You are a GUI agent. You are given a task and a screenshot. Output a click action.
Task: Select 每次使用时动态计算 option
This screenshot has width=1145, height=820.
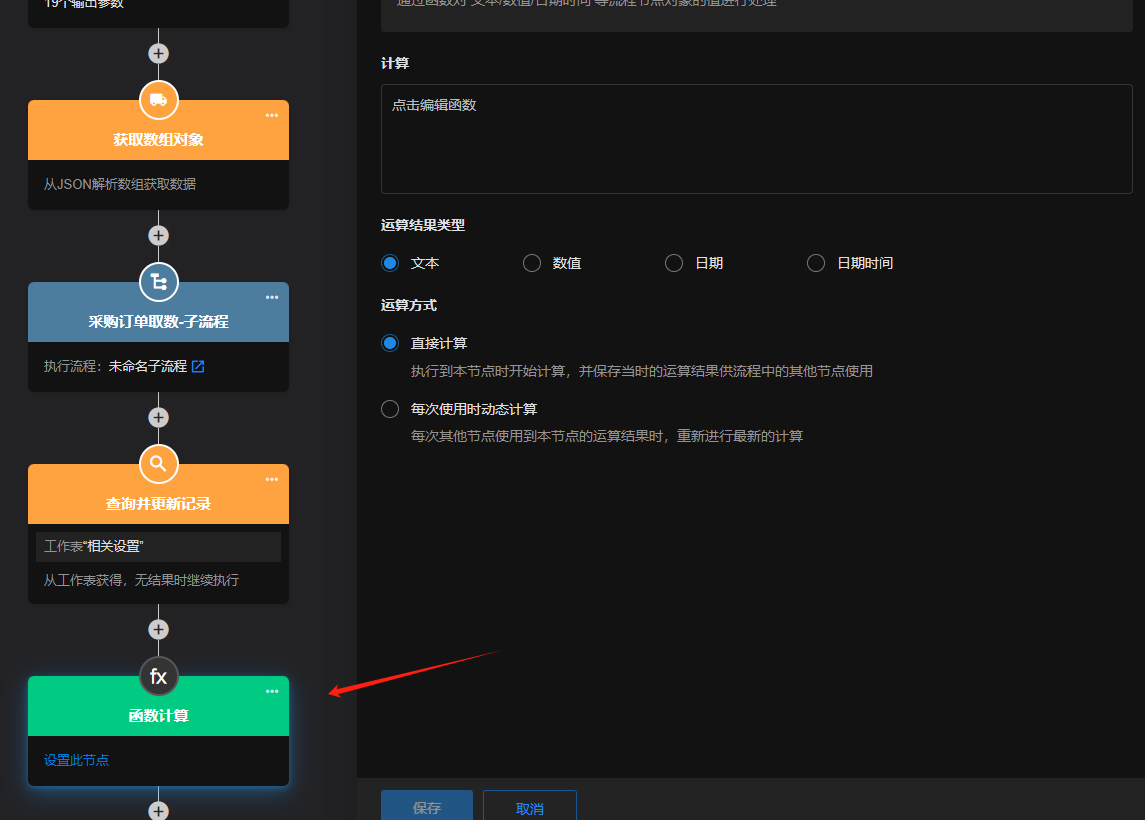[x=390, y=409]
